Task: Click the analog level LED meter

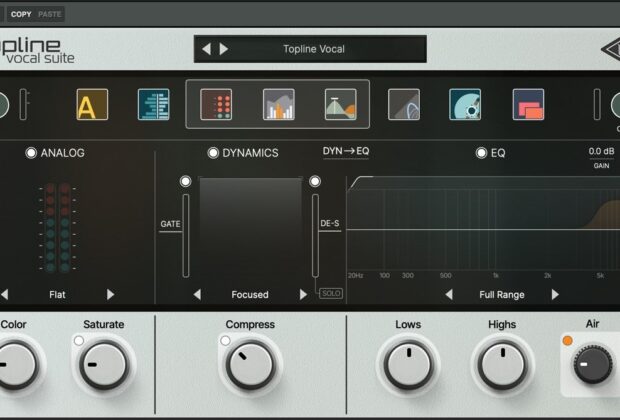Action: [58, 228]
